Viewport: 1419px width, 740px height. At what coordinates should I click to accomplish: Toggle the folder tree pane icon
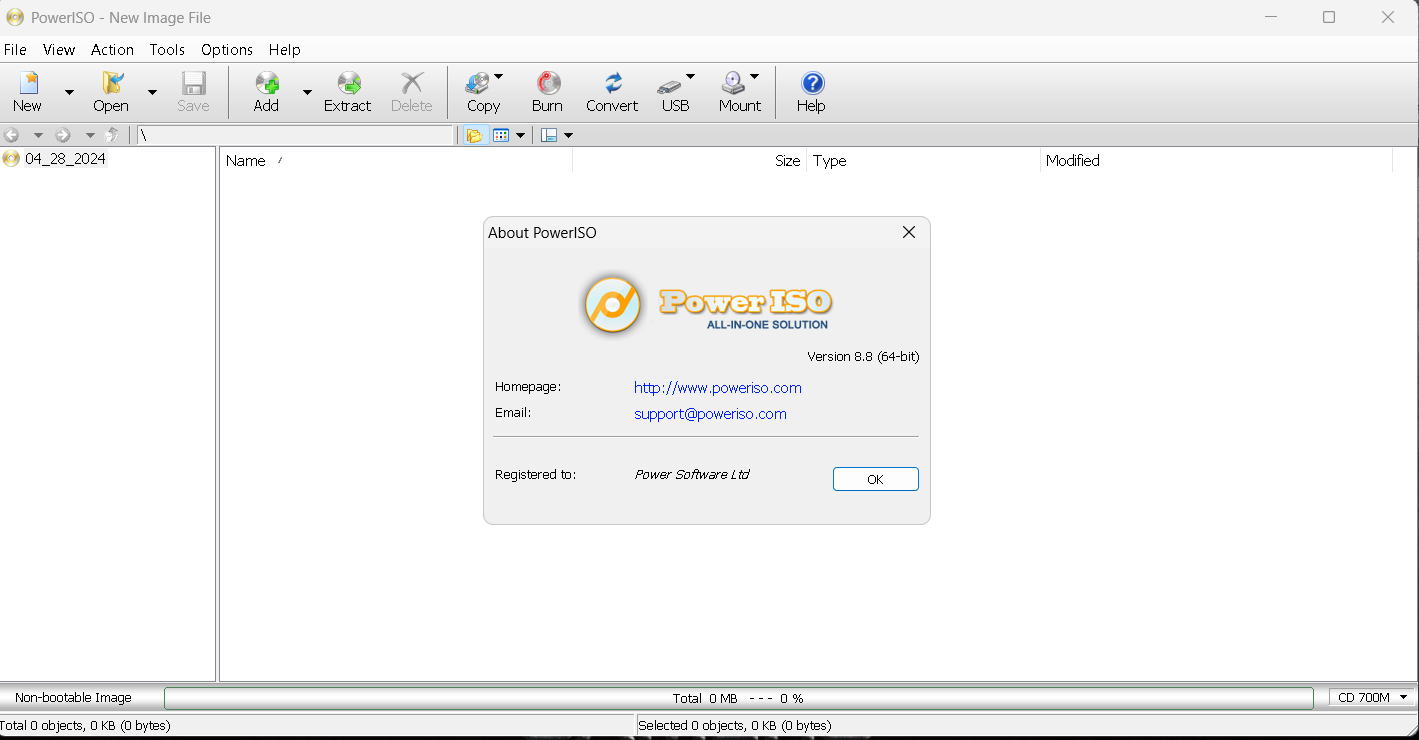coord(474,135)
